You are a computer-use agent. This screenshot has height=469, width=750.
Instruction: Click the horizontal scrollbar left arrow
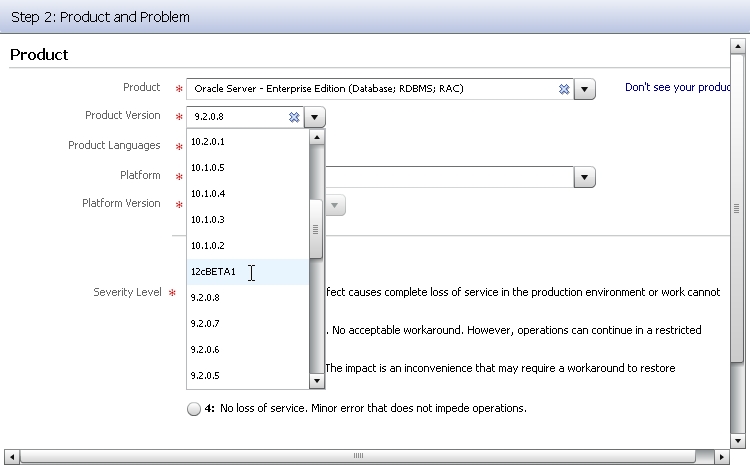pos(12,457)
